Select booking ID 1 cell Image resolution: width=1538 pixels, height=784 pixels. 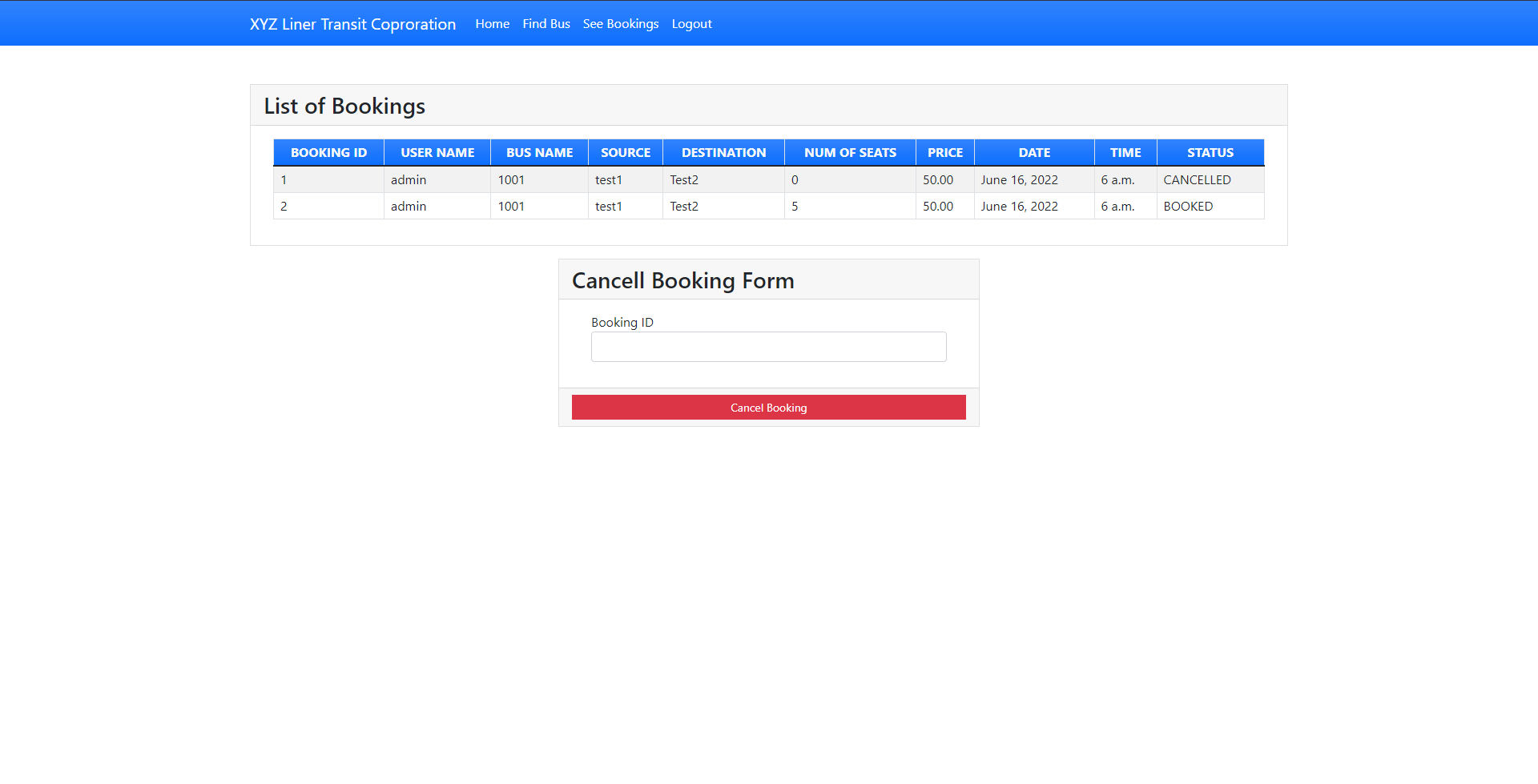click(328, 180)
